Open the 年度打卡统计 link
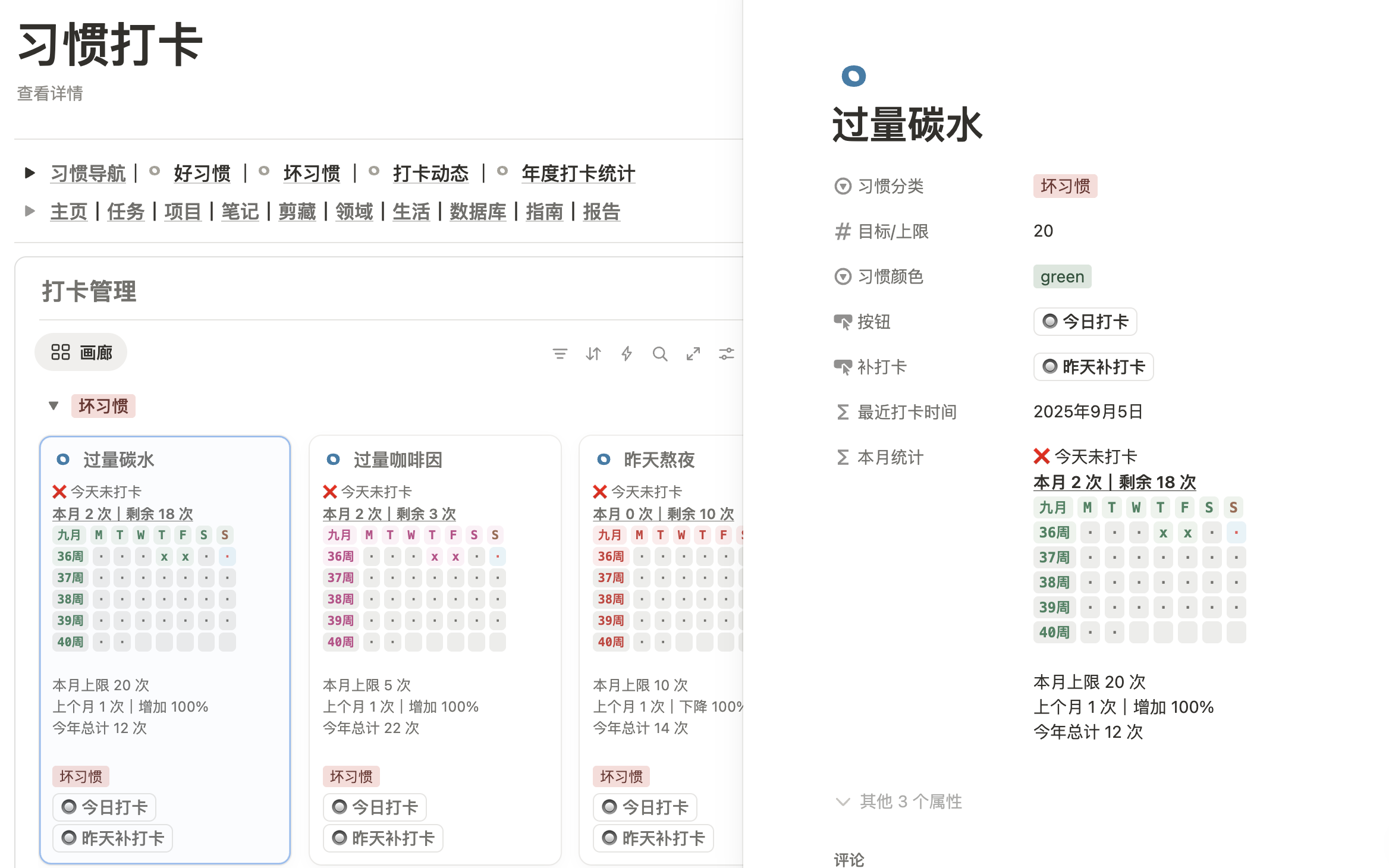1389x868 pixels. (577, 174)
